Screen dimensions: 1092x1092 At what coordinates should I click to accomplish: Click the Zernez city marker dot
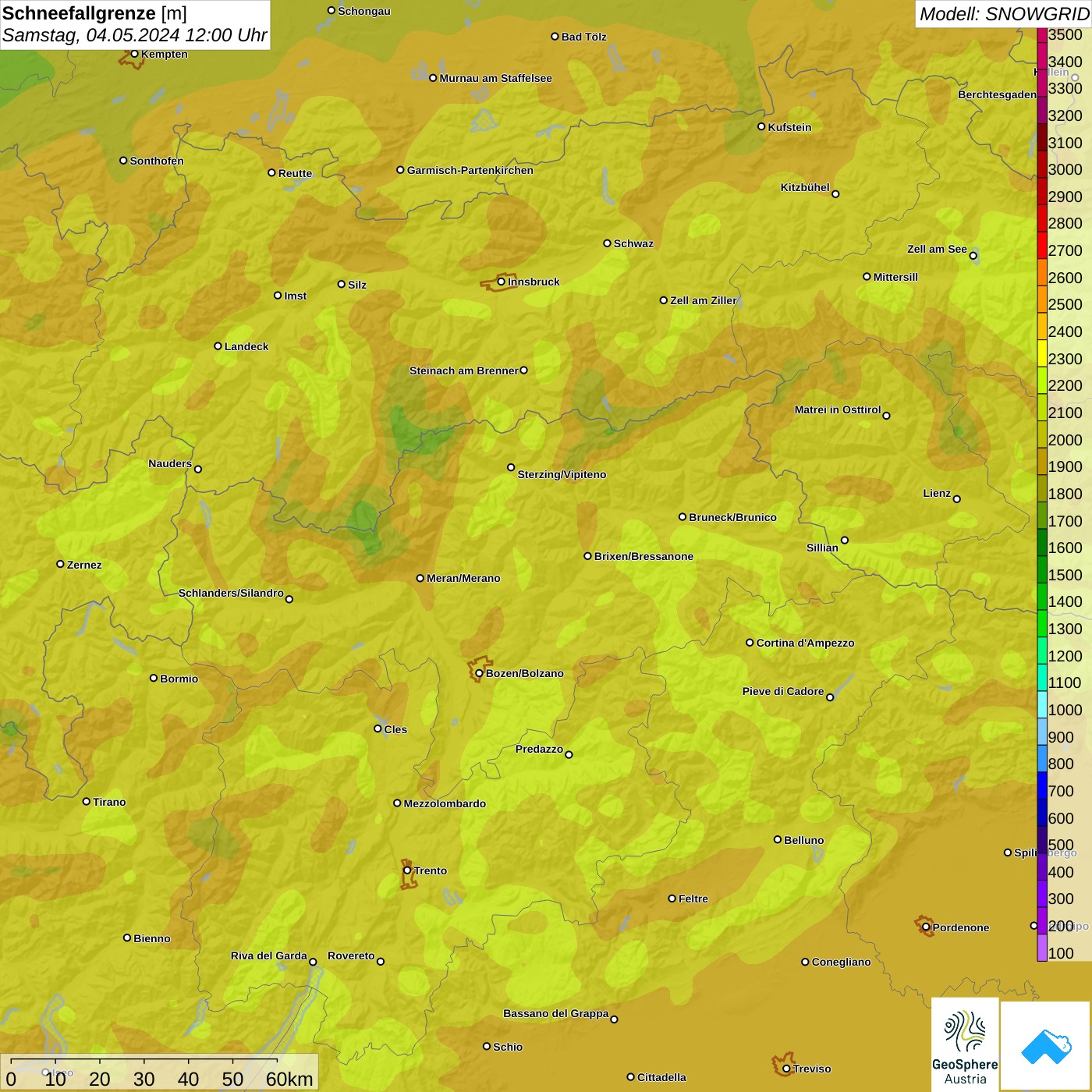[60, 564]
